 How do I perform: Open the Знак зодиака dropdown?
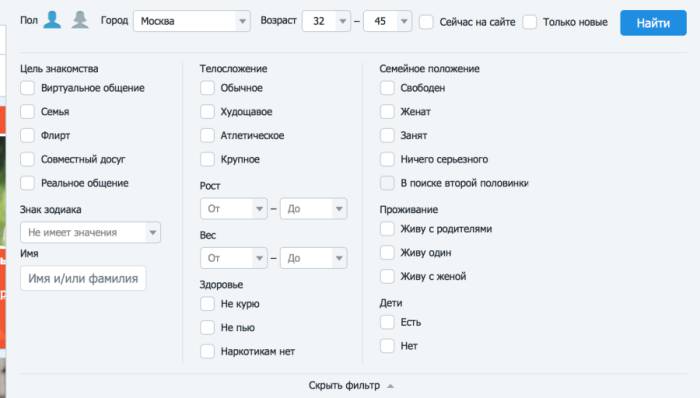90,232
